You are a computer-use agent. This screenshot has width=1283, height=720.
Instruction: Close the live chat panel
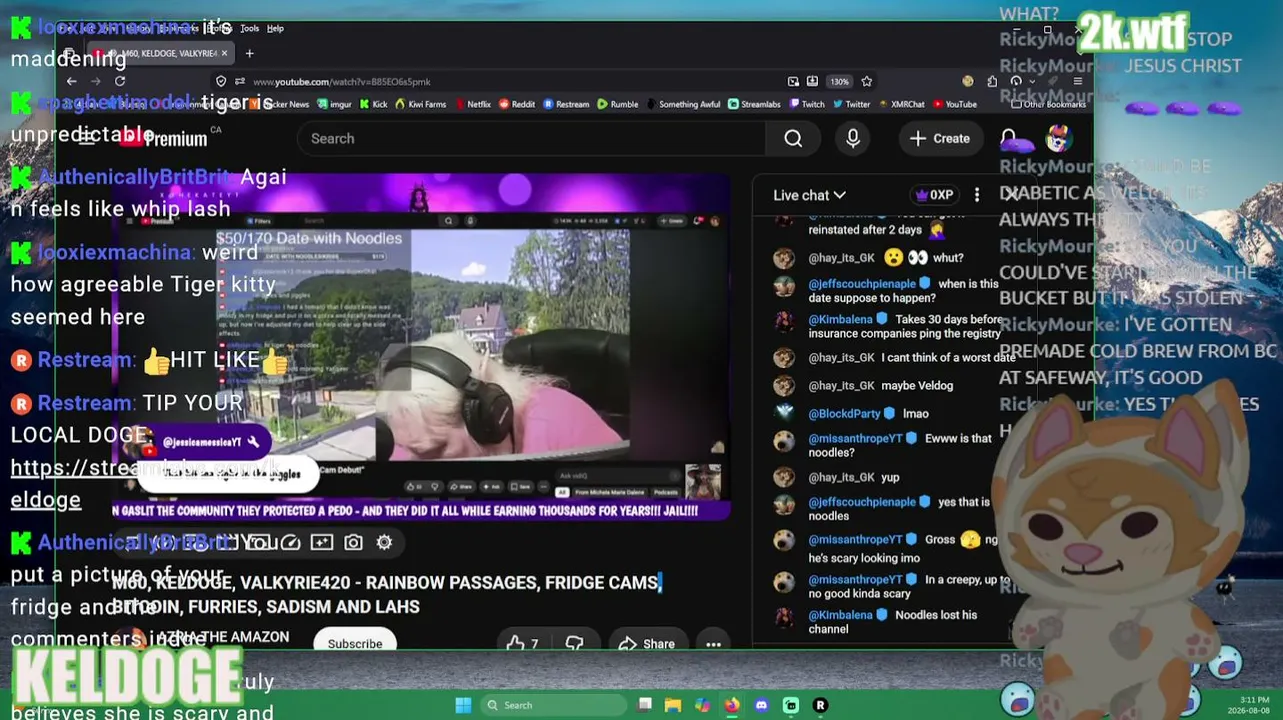[1011, 195]
